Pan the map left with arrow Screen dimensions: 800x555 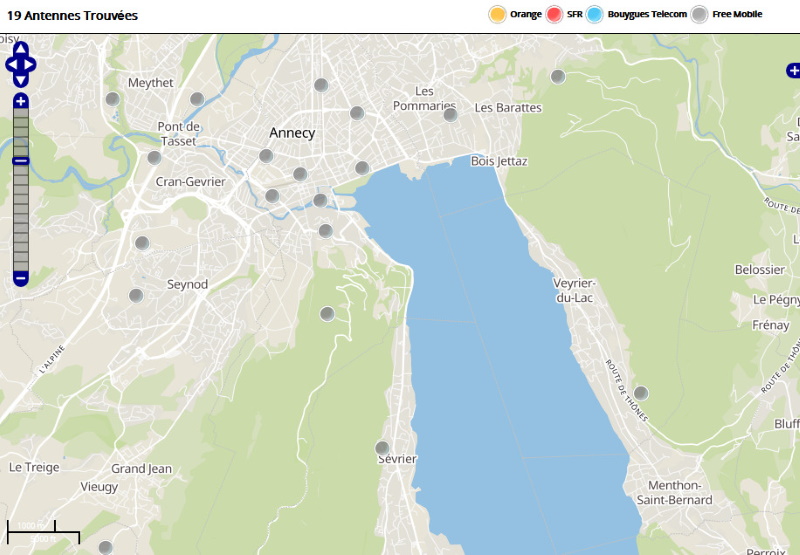point(10,65)
